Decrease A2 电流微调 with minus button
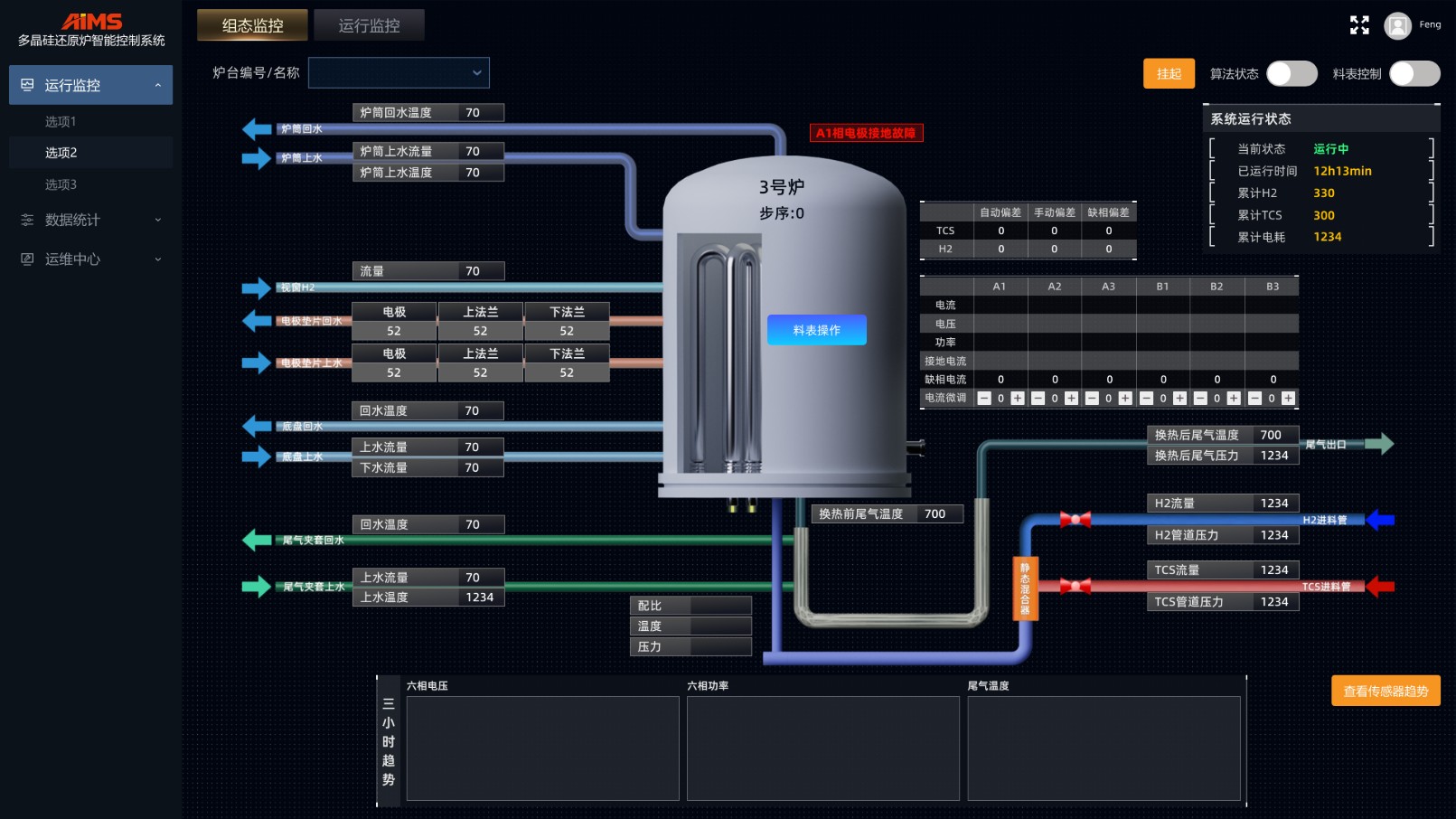Viewport: 1456px width, 819px height. (x=1038, y=398)
